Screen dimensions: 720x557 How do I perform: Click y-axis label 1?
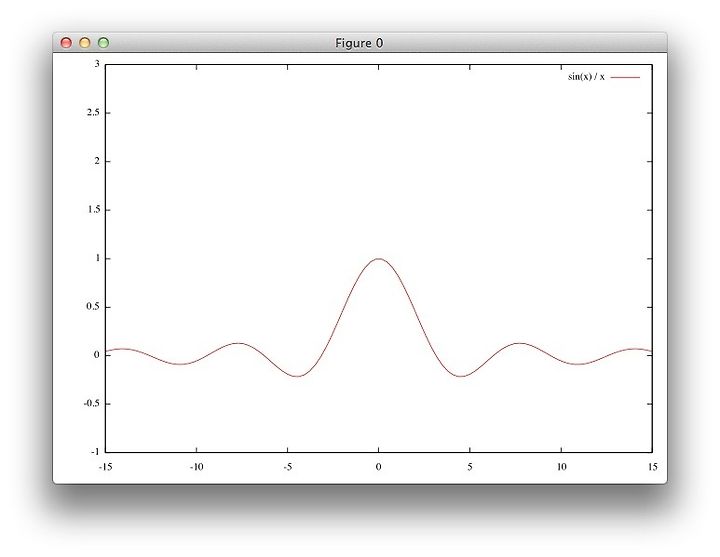(97, 258)
